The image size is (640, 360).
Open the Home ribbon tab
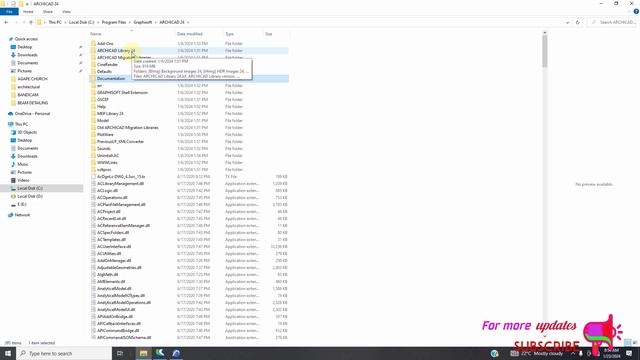tap(28, 12)
